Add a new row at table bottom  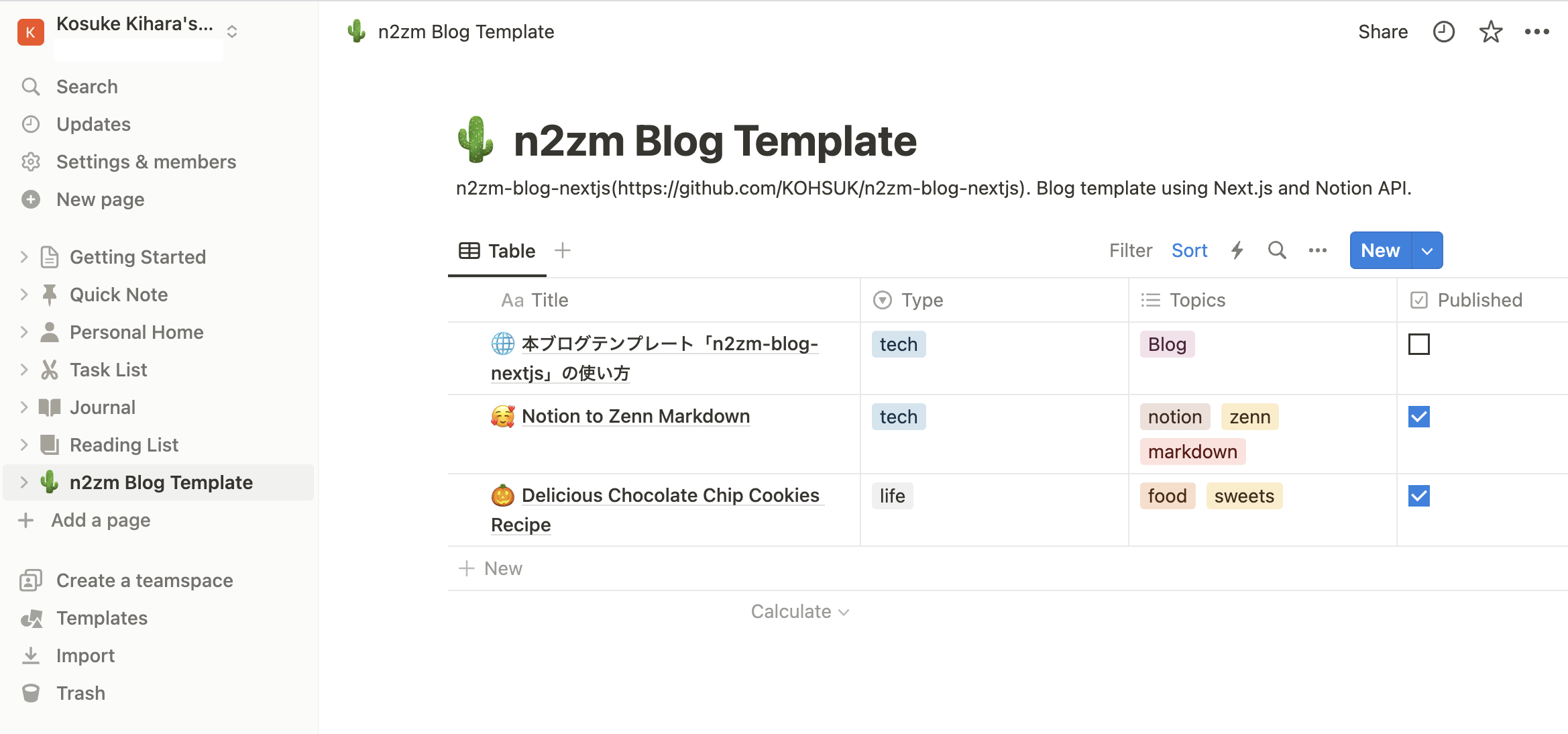point(491,568)
